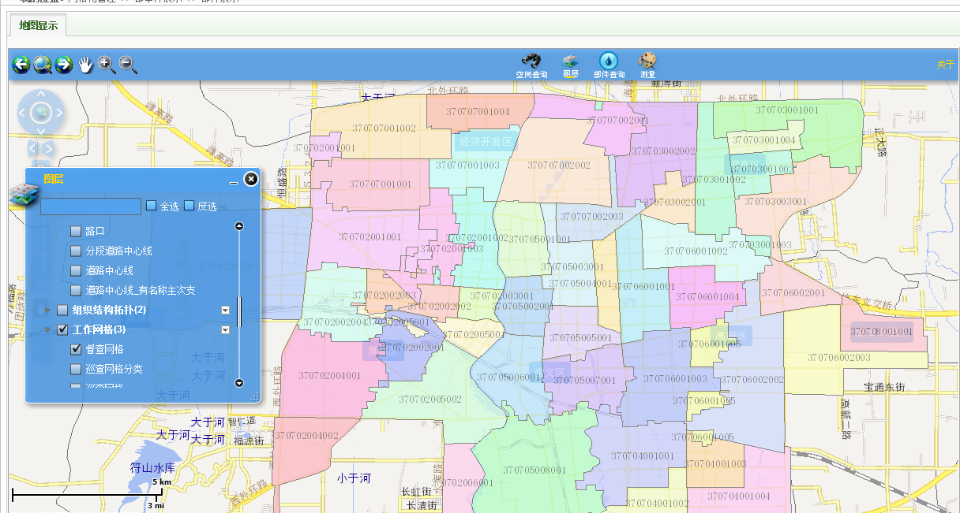Click the 图层 panel title
Image resolution: width=960 pixels, height=513 pixels.
53,179
